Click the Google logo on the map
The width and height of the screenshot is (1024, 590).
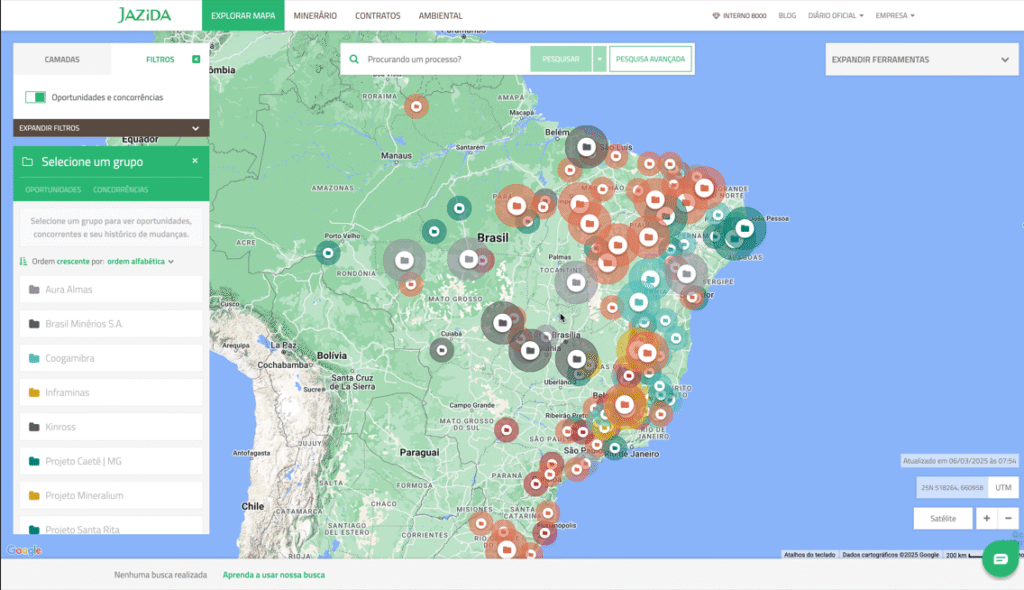tap(24, 550)
